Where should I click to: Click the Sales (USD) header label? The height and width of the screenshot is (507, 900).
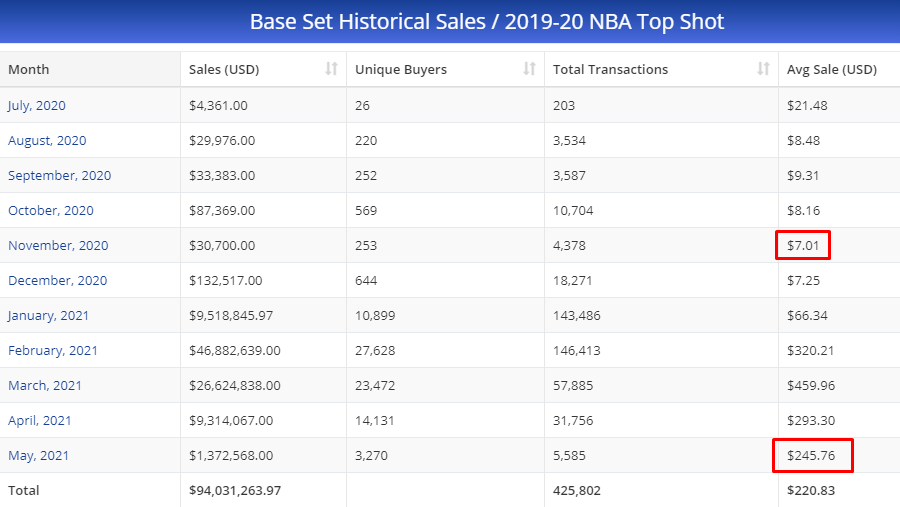click(x=224, y=69)
